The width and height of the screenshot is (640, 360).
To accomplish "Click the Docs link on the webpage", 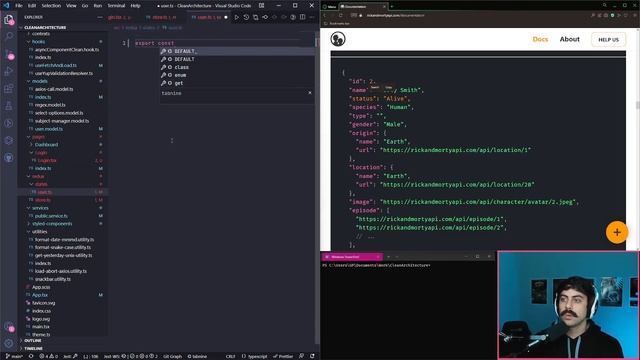I will [540, 39].
